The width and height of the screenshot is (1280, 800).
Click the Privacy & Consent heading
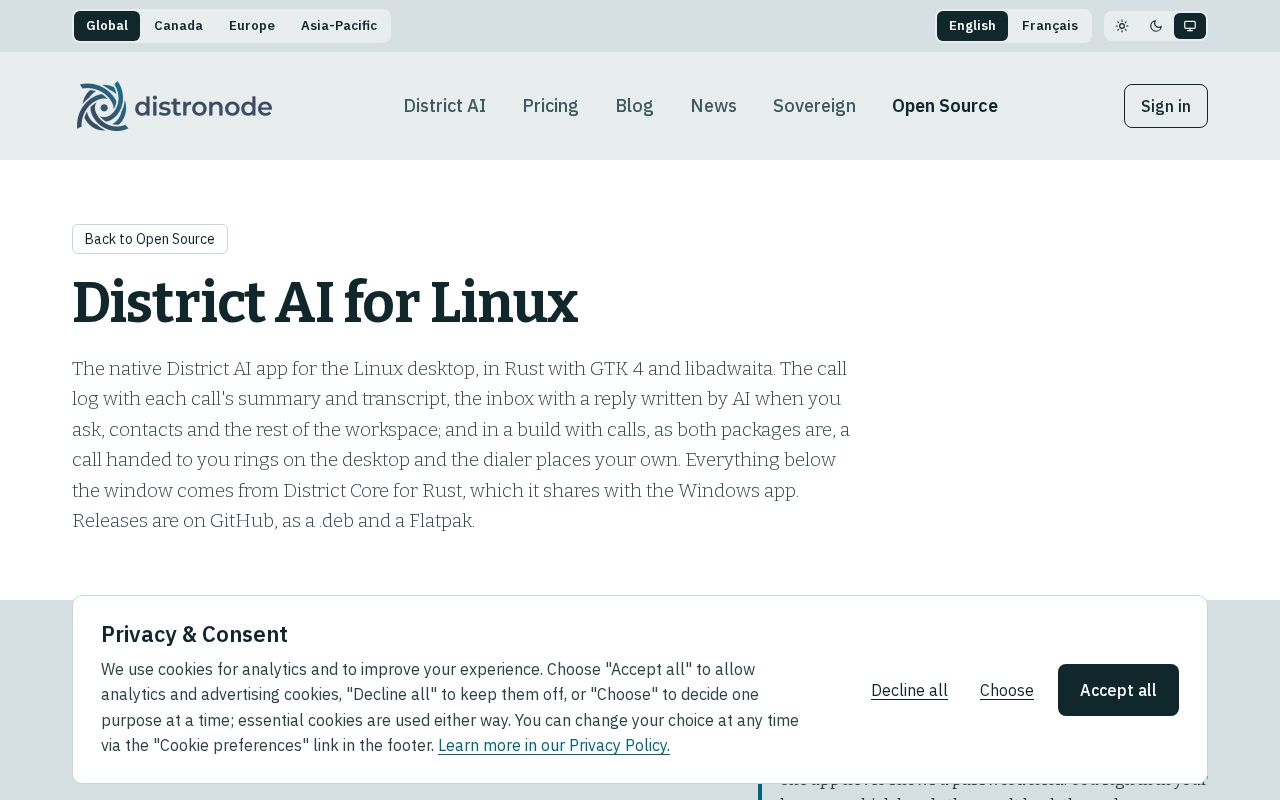194,634
